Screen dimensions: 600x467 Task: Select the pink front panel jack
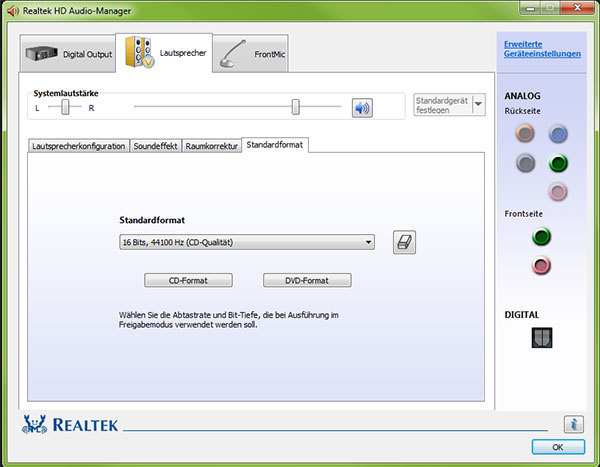(x=541, y=265)
